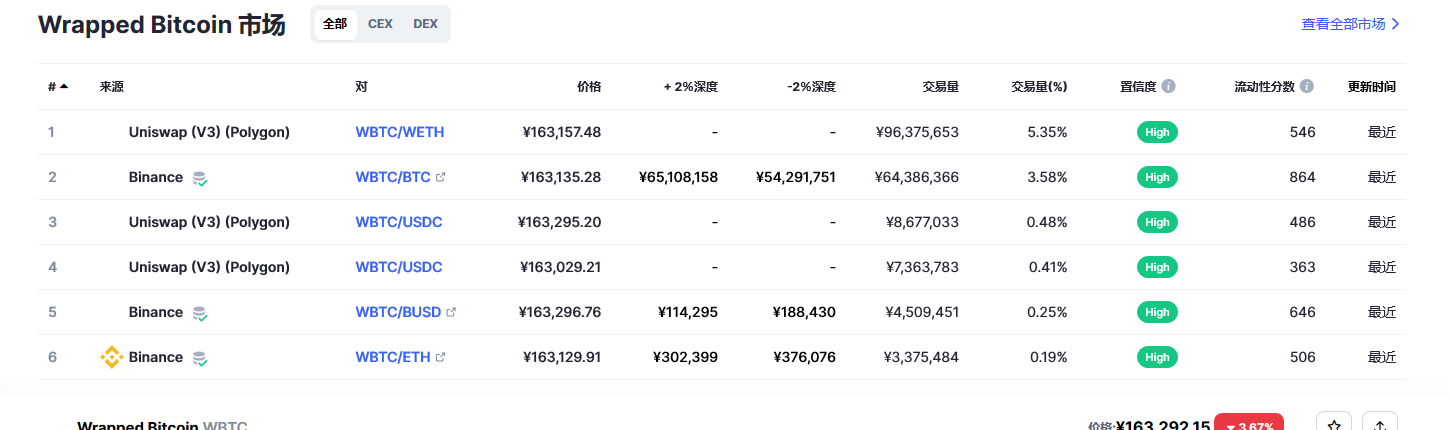Click the price ¥163,295.20

pos(560,222)
